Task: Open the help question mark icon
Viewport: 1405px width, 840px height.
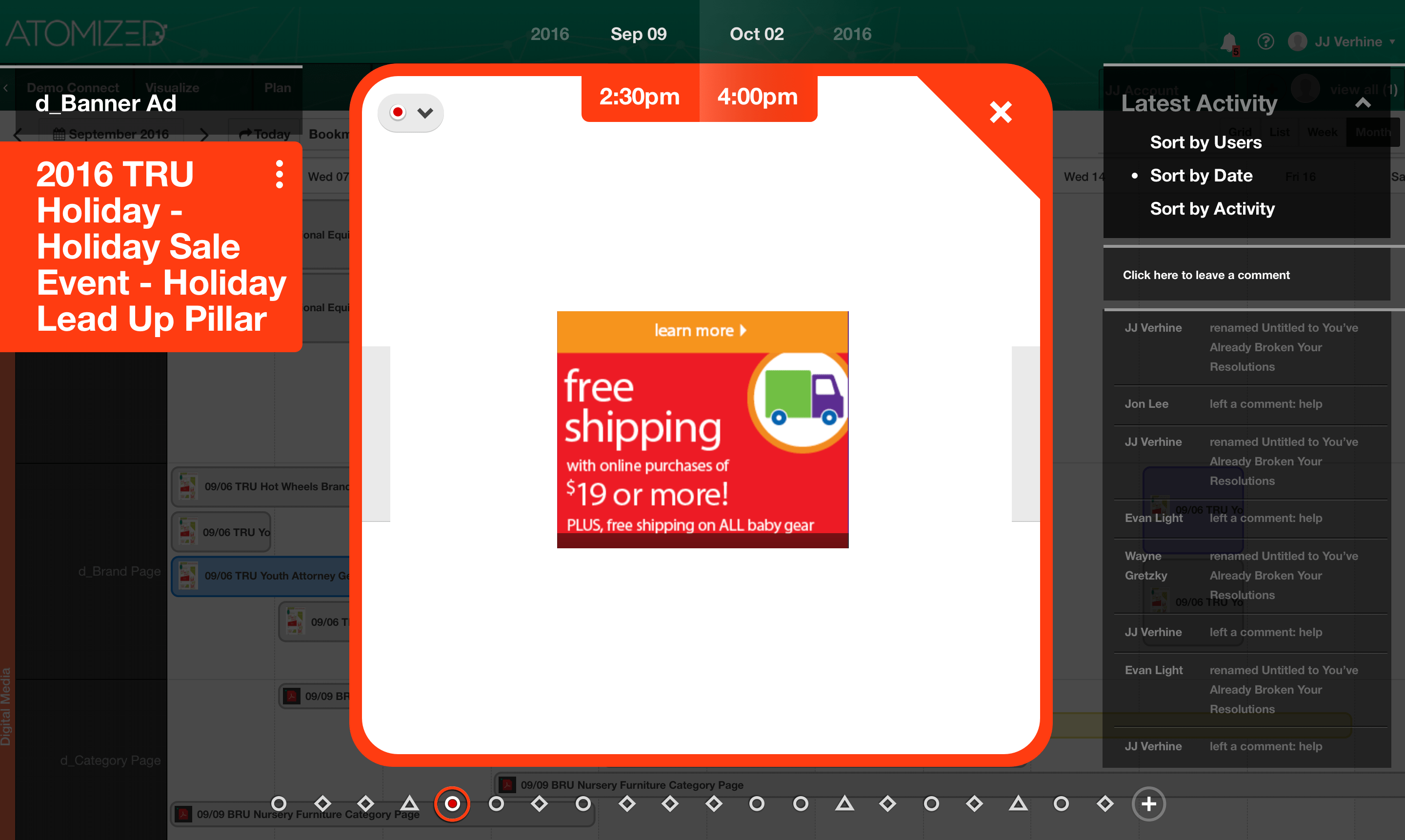Action: [1266, 42]
